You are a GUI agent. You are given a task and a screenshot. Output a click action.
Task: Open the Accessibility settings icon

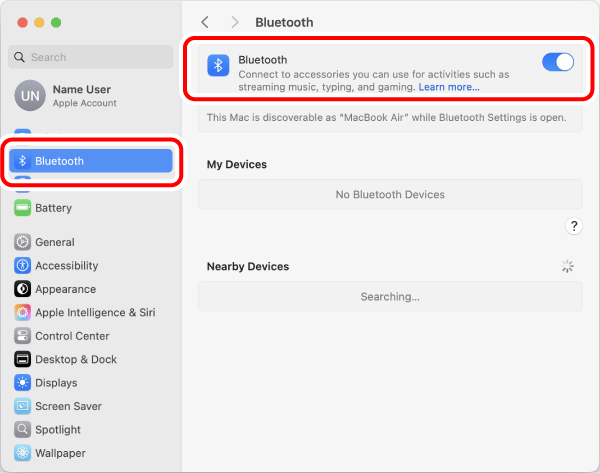point(22,266)
